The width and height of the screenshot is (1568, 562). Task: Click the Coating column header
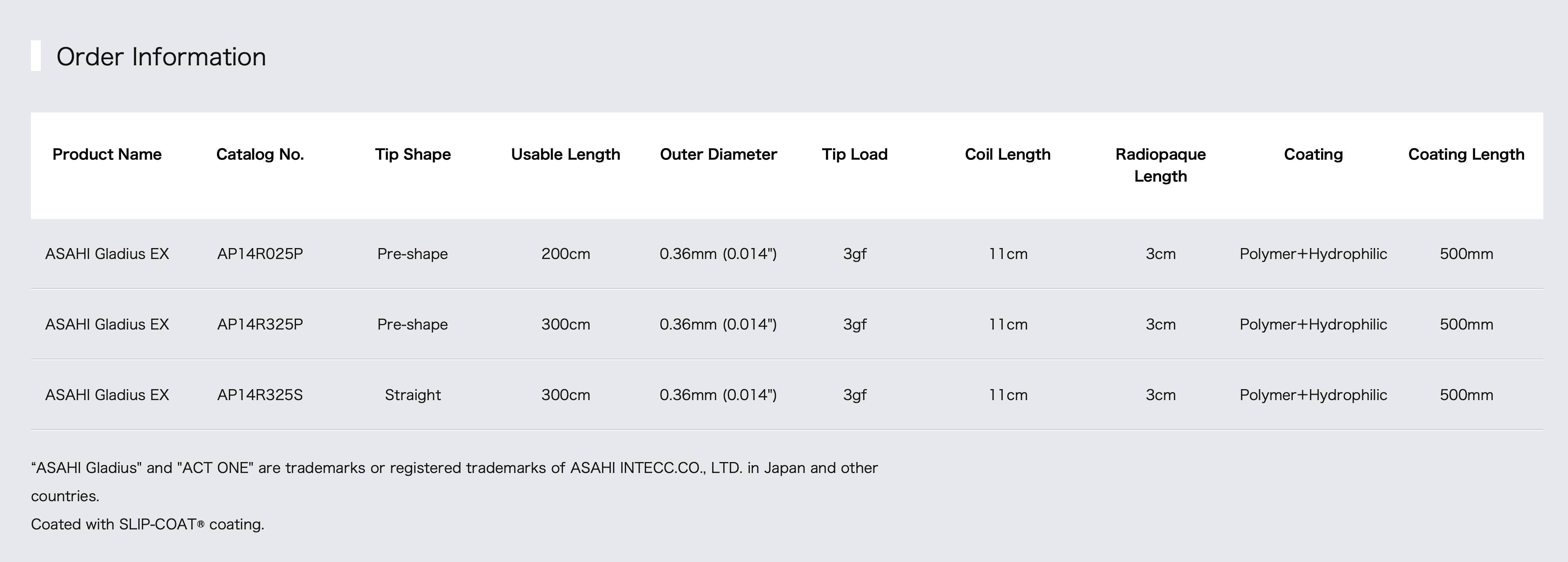1313,154
